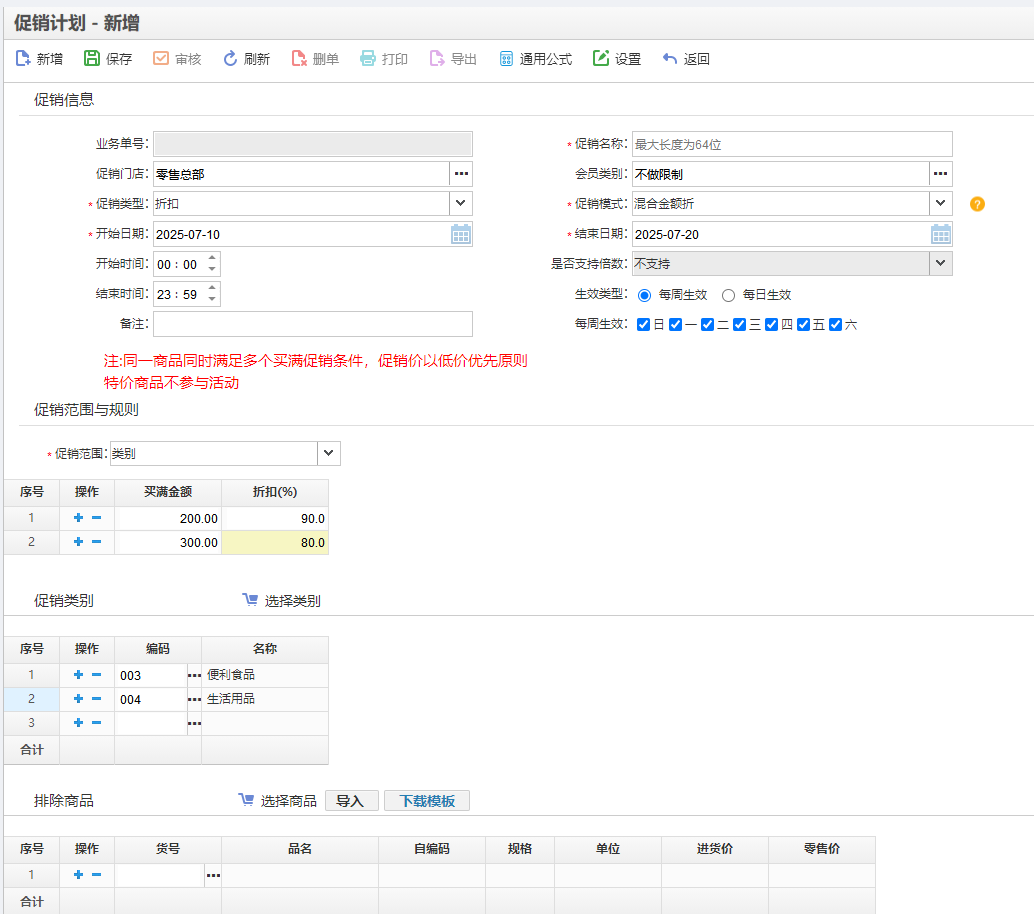Screen dimensions: 1034x914
Task: Click the 删单 delete order icon
Action: point(299,59)
